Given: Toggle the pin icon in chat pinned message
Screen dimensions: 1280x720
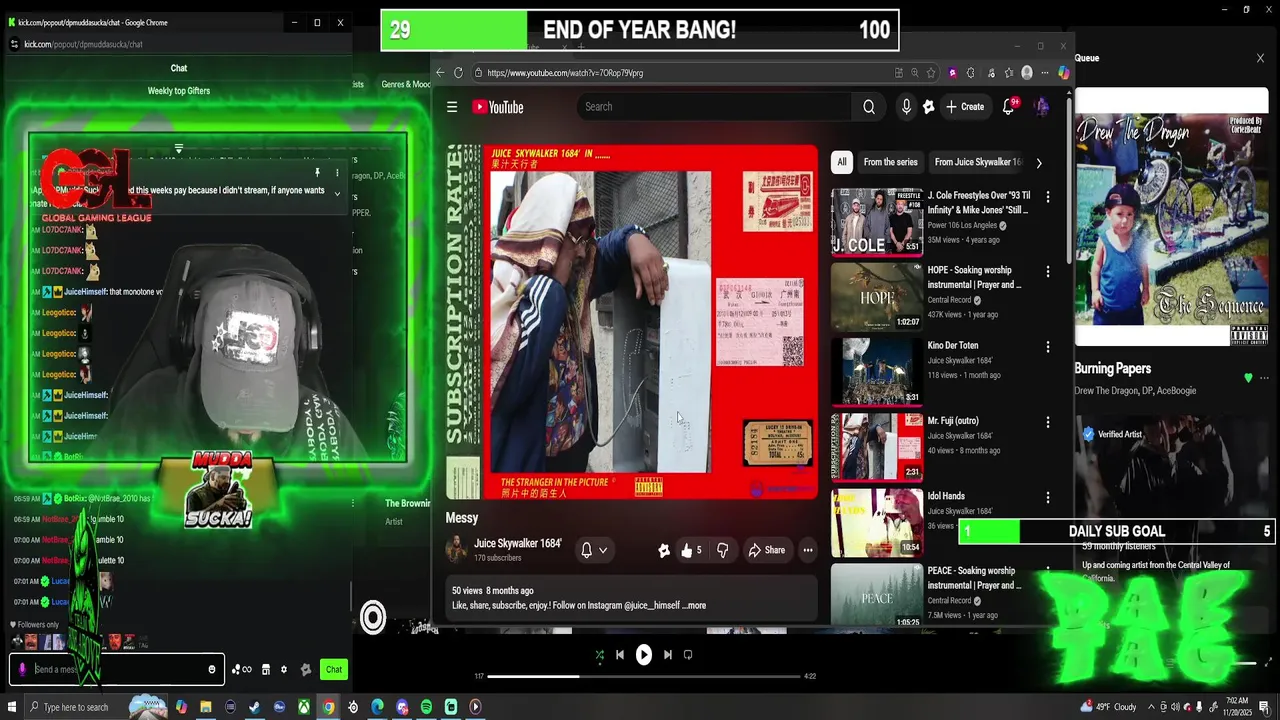Looking at the screenshot, I should pos(317,173).
